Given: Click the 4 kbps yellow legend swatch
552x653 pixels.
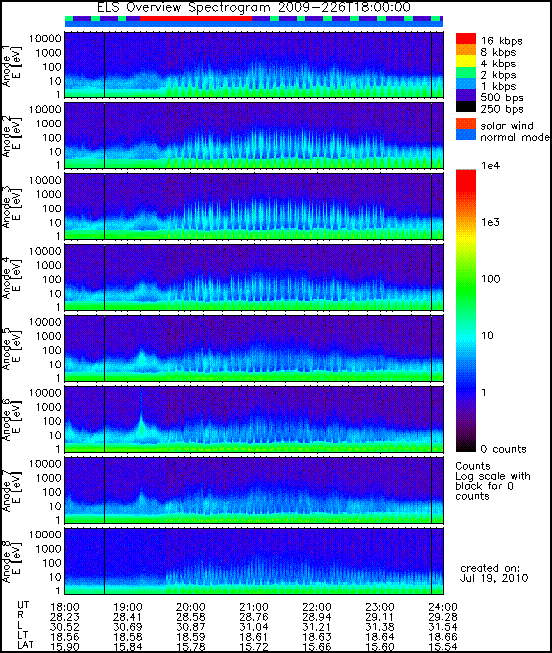Looking at the screenshot, I should [466, 62].
